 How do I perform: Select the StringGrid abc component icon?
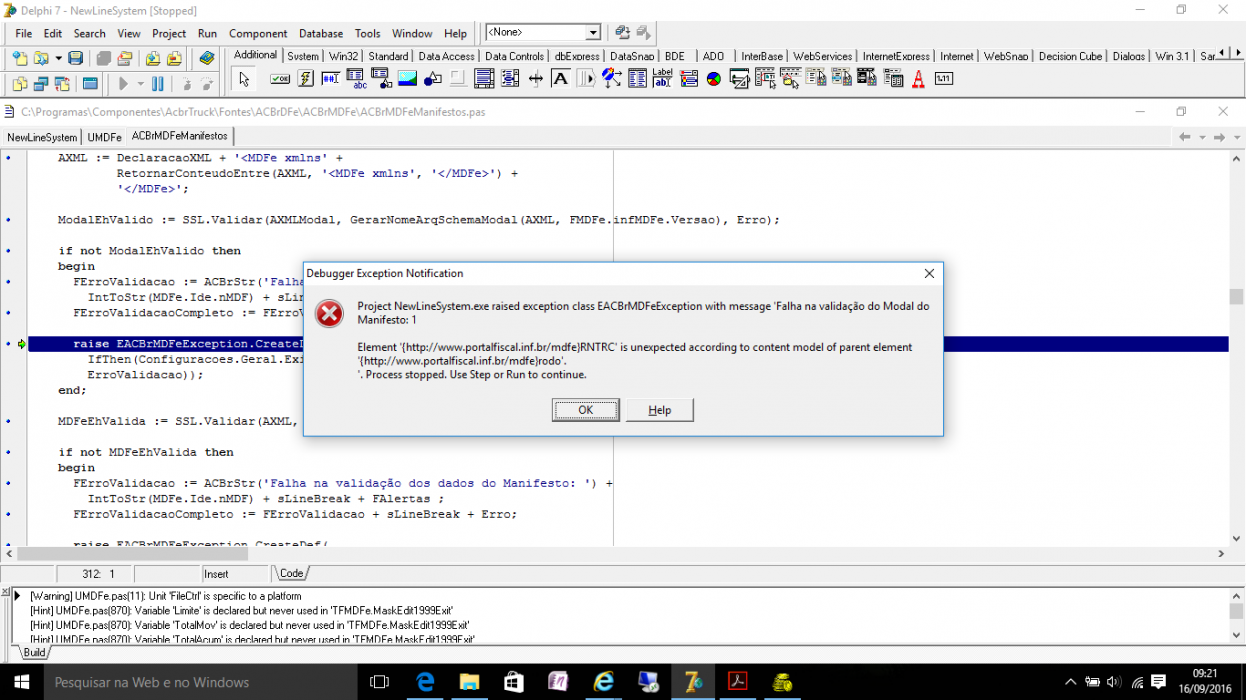coord(356,79)
